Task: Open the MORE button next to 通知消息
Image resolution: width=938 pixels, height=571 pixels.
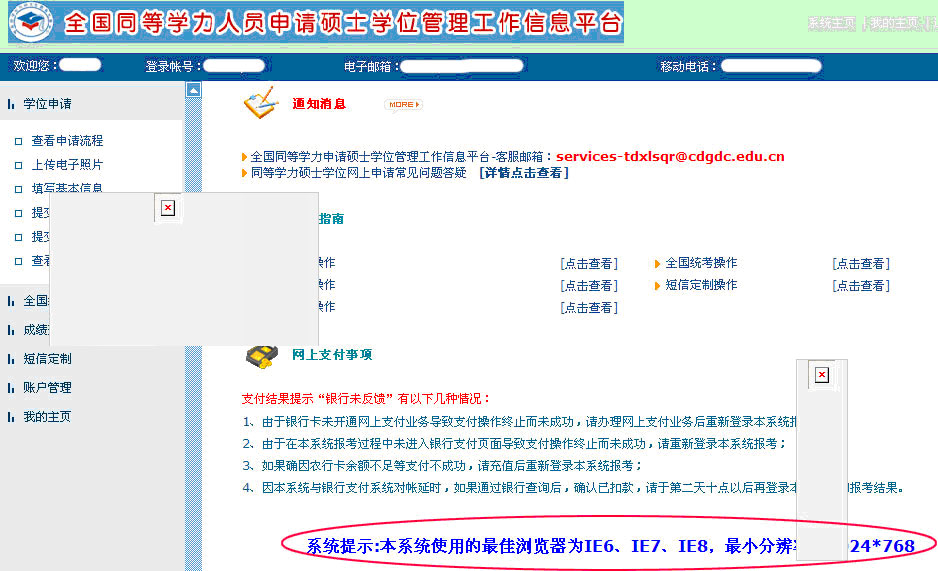Action: click(x=403, y=105)
